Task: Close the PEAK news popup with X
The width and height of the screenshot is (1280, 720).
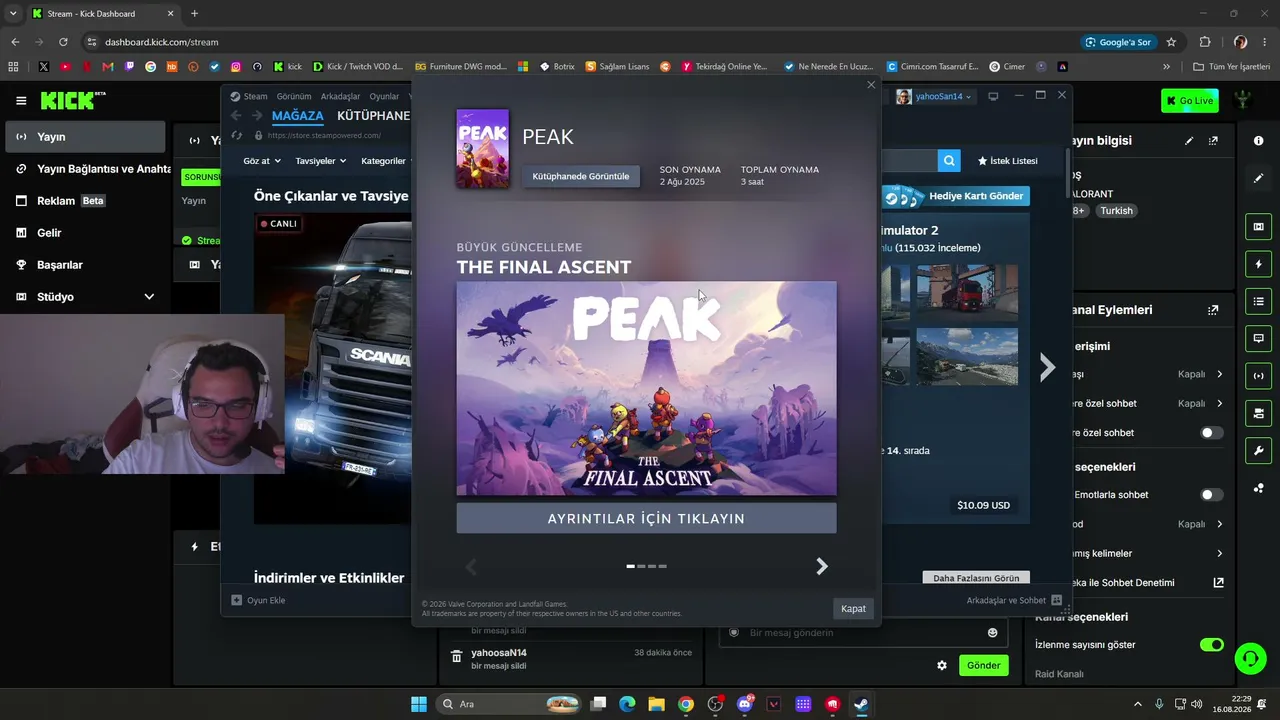Action: pos(871,85)
